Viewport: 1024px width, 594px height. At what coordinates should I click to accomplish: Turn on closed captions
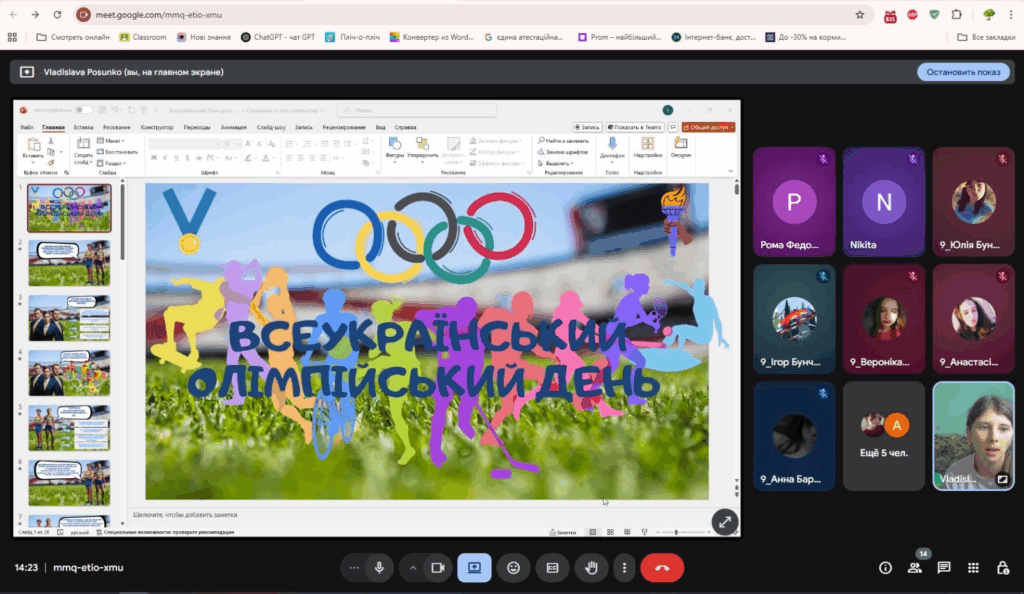552,568
